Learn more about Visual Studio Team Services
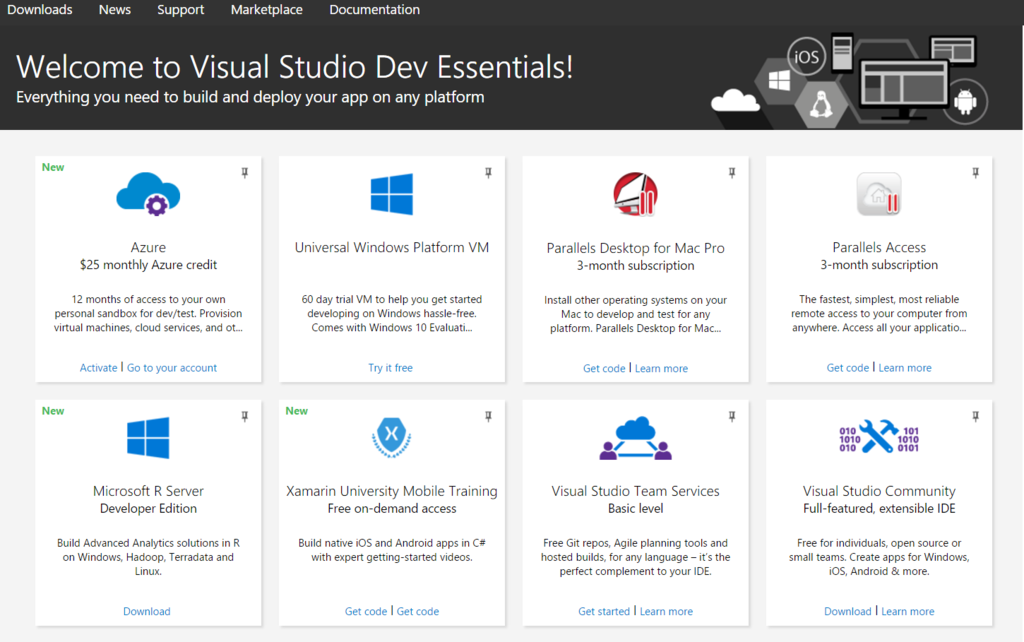The image size is (1024, 642). pyautogui.click(x=666, y=611)
